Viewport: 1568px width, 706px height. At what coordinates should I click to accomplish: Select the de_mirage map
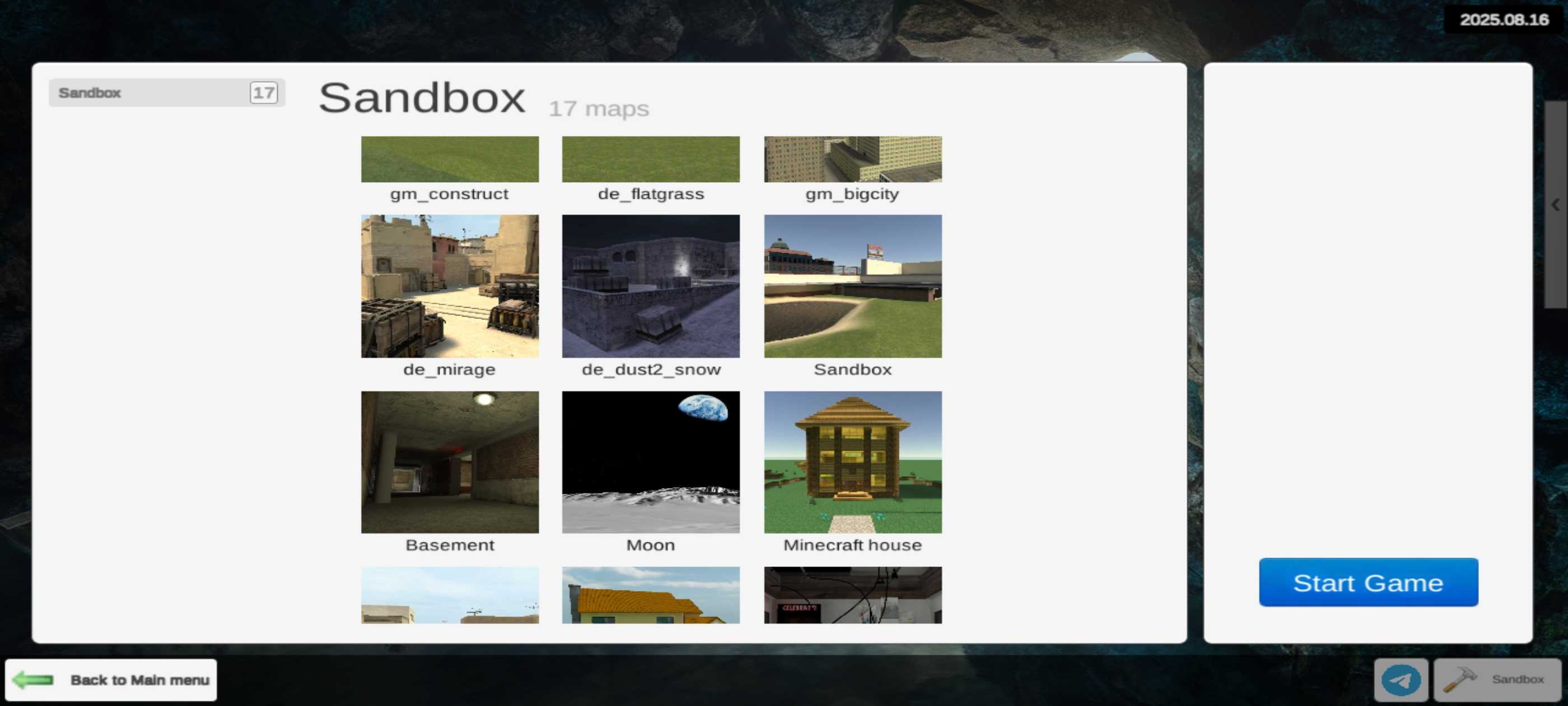coord(449,286)
